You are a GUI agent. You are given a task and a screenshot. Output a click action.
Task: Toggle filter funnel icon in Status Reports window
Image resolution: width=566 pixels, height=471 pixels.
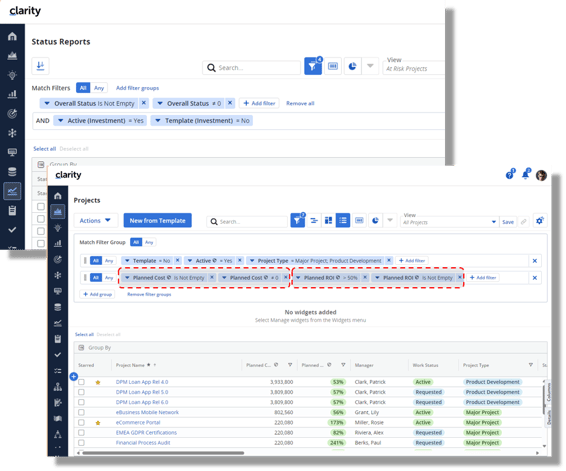313,66
